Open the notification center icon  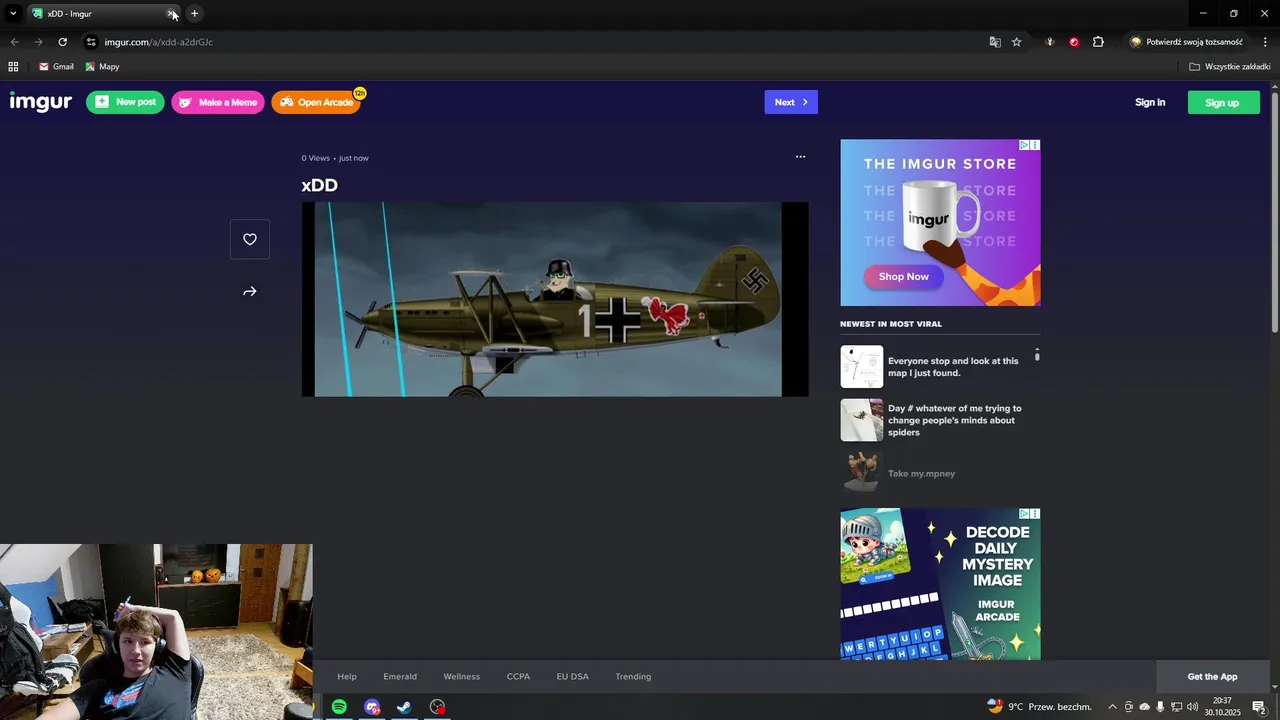tap(1259, 707)
